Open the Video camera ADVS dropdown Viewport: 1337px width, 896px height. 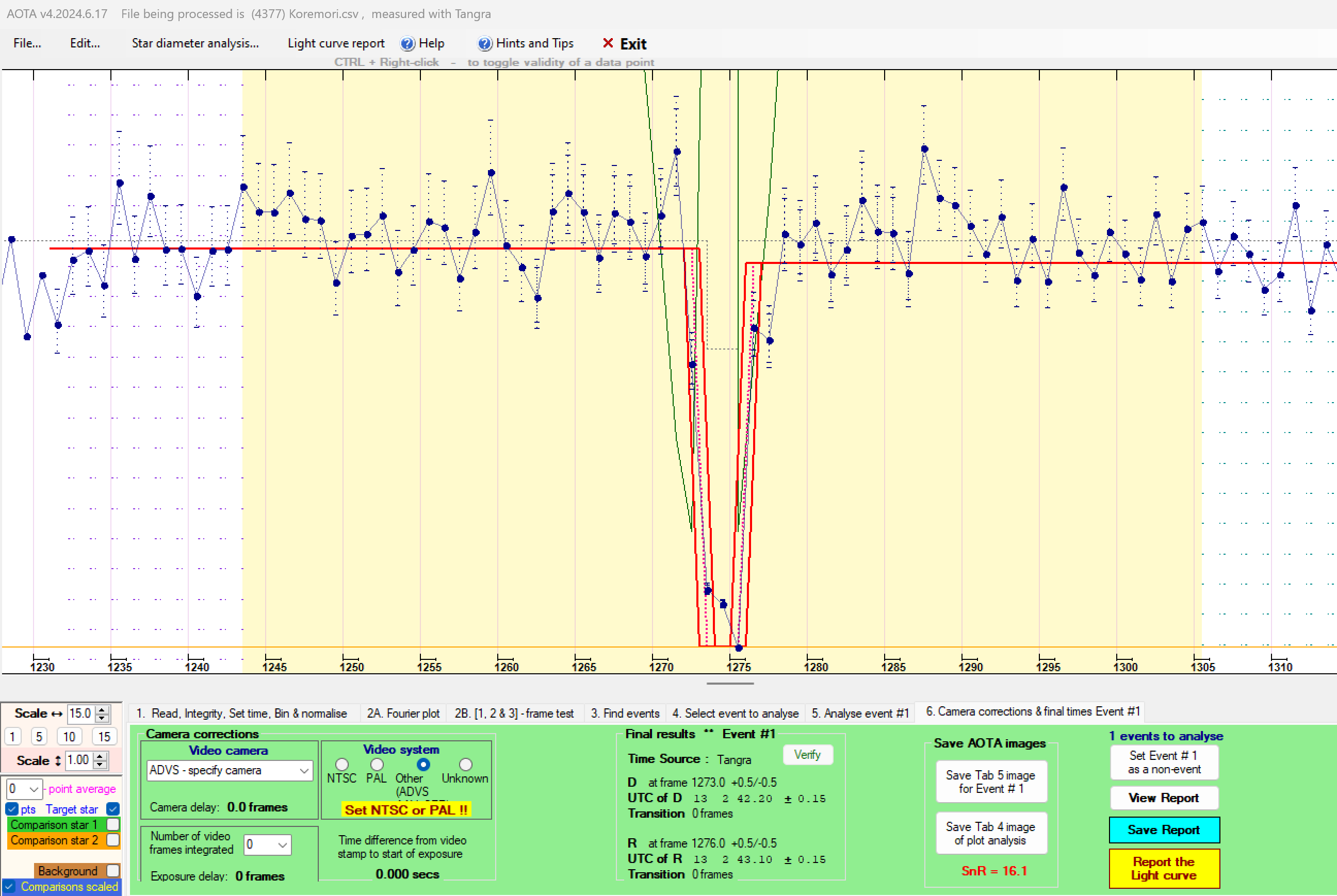(229, 770)
